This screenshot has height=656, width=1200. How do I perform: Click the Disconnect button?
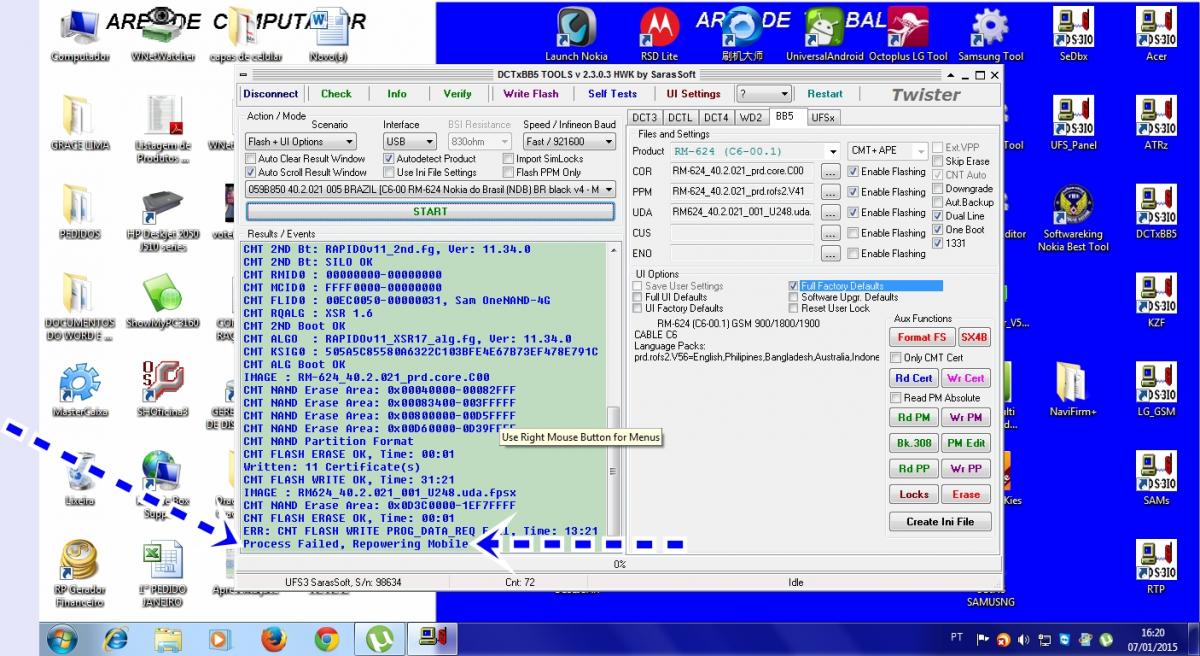click(271, 94)
